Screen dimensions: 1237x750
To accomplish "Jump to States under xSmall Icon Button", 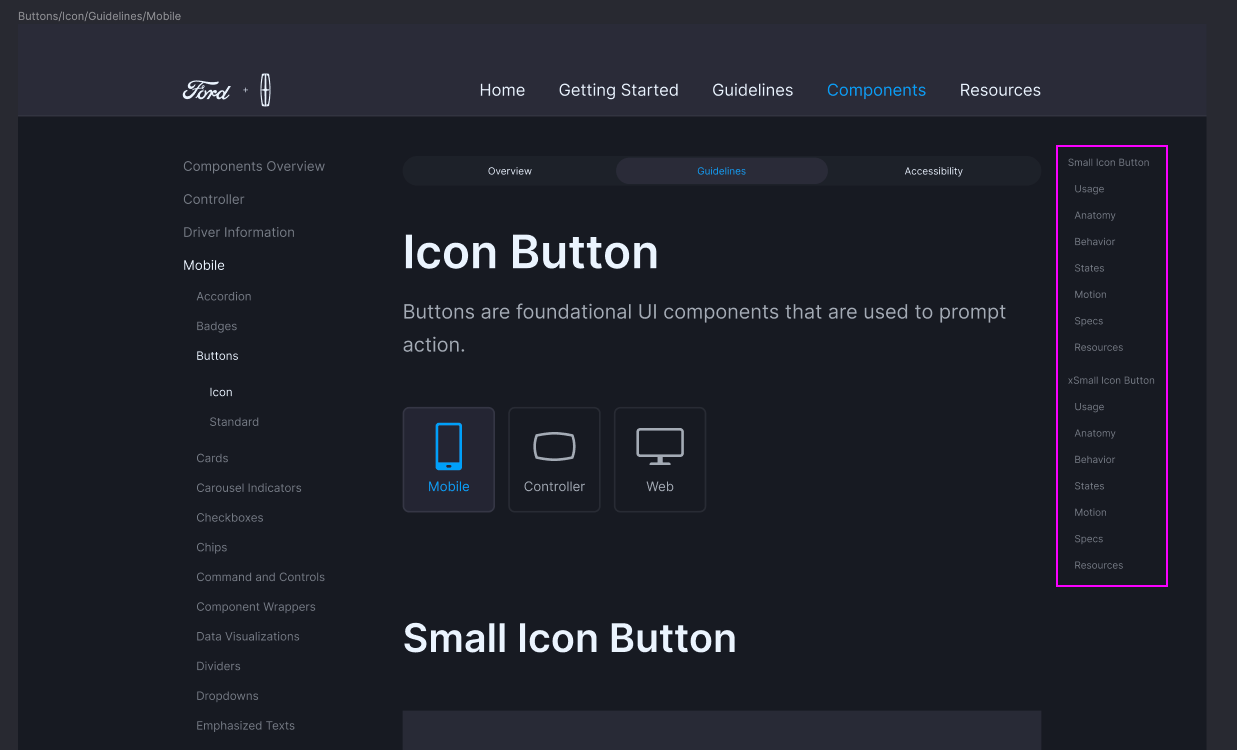I will pyautogui.click(x=1089, y=486).
